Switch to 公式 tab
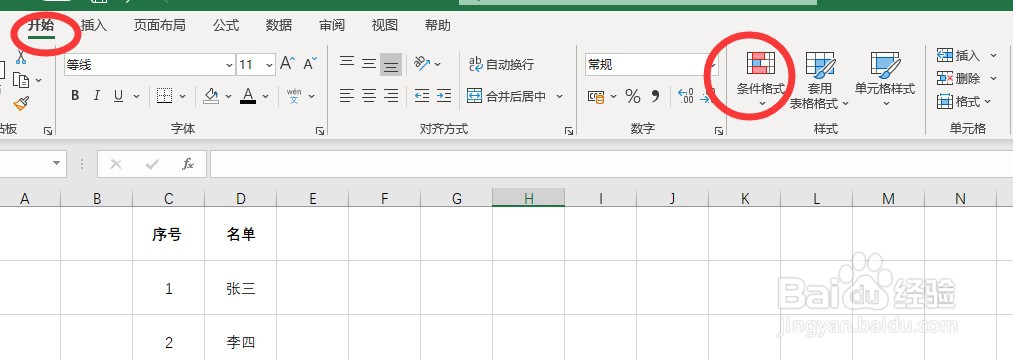This screenshot has height=360, width=1013. (x=226, y=26)
